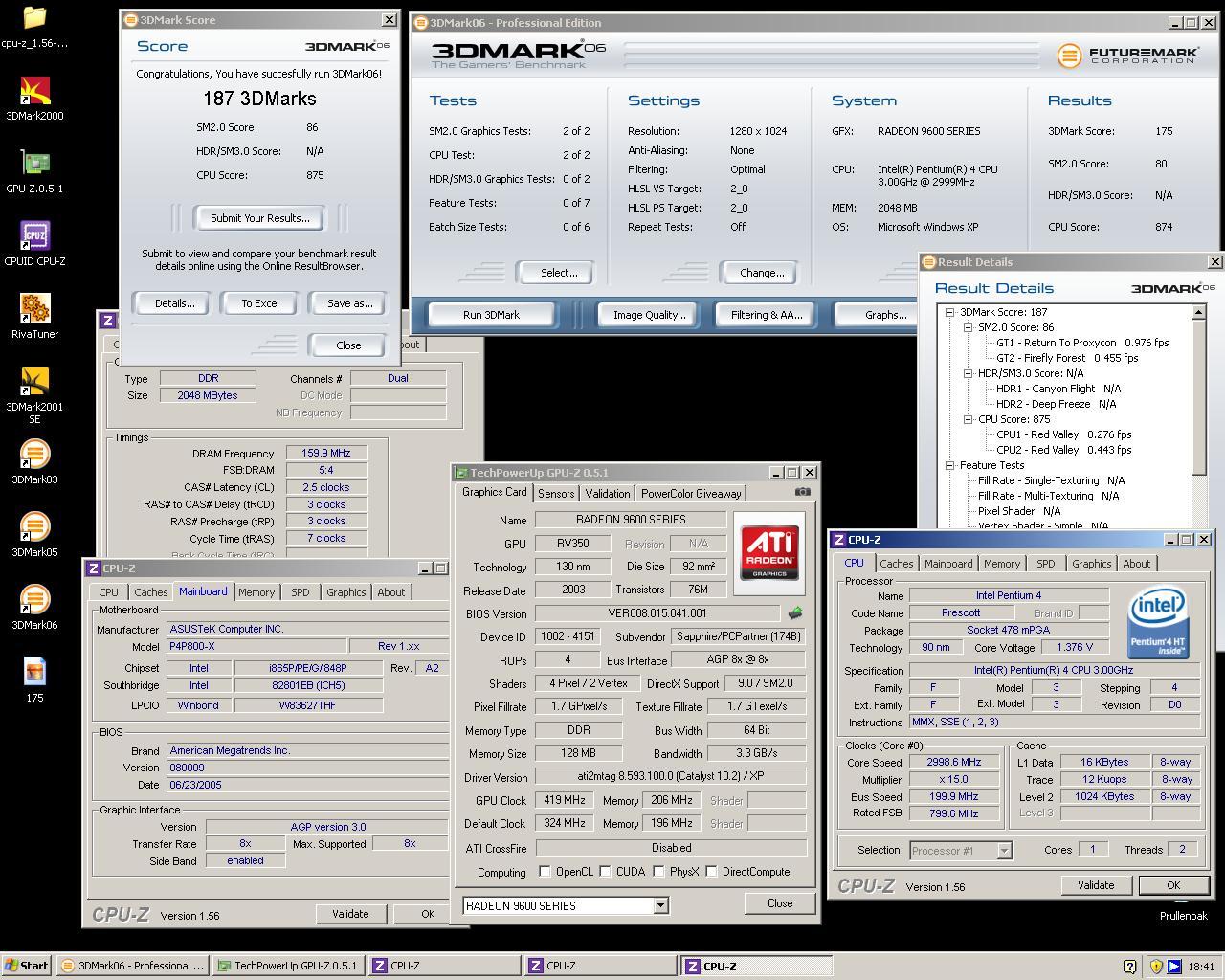Collapse the SM2.0 Score: 86 node

(x=968, y=327)
